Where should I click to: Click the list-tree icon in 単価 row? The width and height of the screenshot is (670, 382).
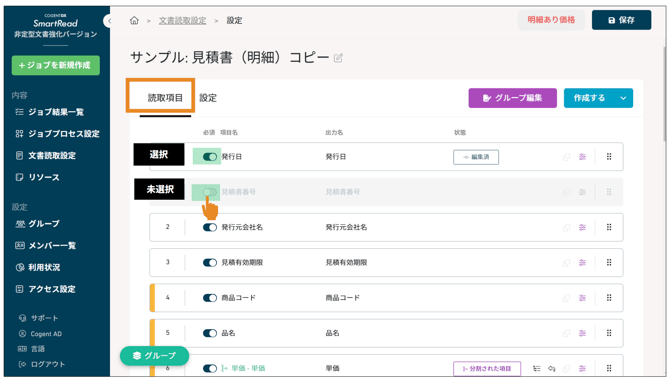coord(537,368)
